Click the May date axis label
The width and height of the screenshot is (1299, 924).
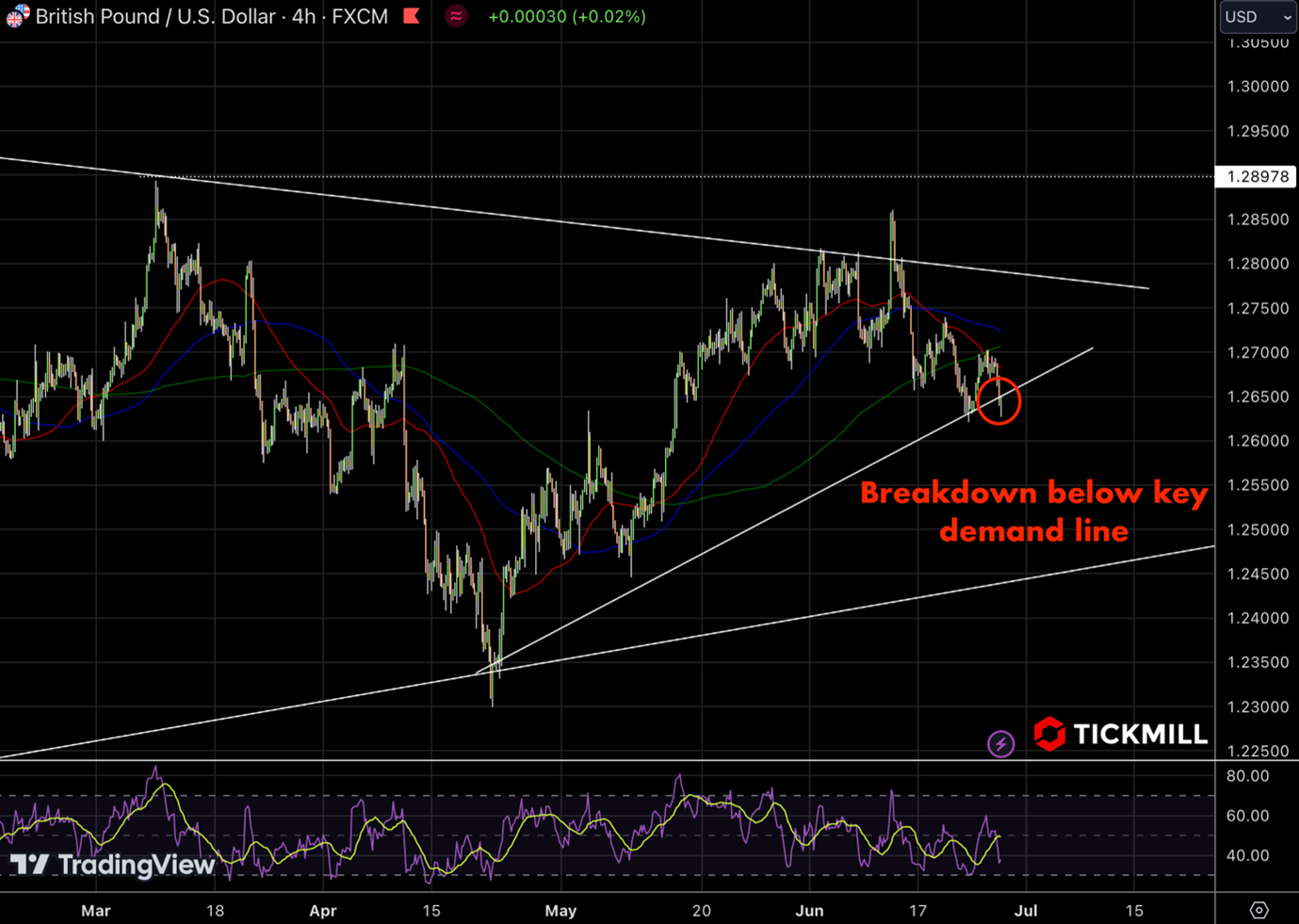click(x=560, y=911)
